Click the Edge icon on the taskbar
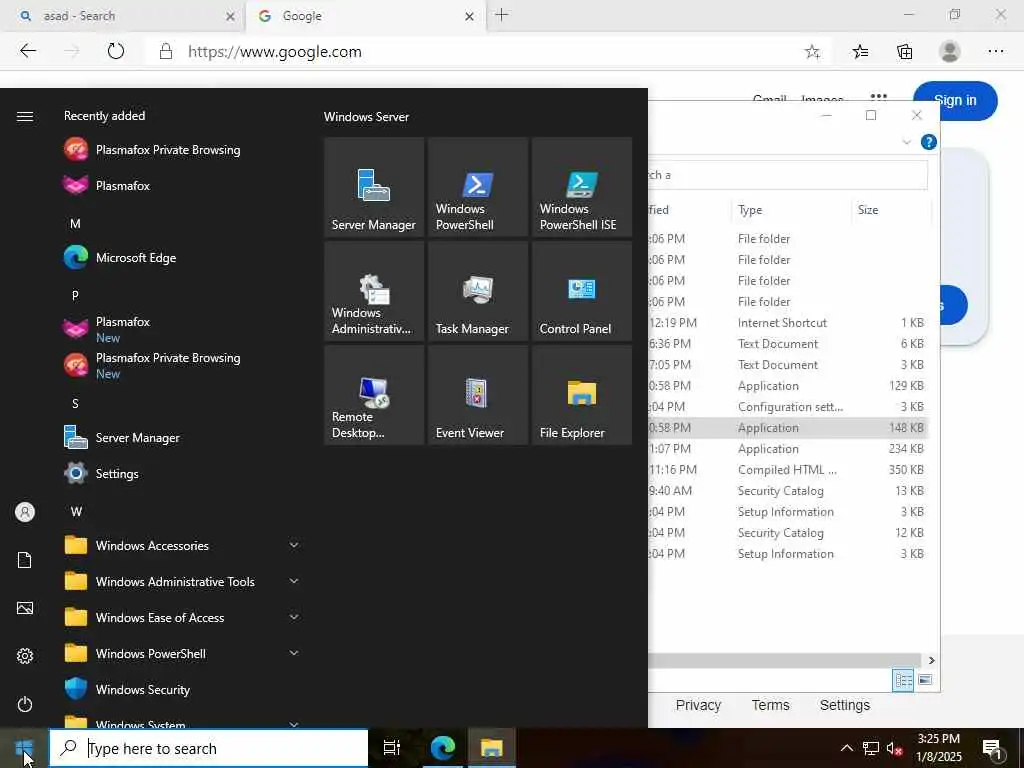This screenshot has height=768, width=1024. [443, 748]
